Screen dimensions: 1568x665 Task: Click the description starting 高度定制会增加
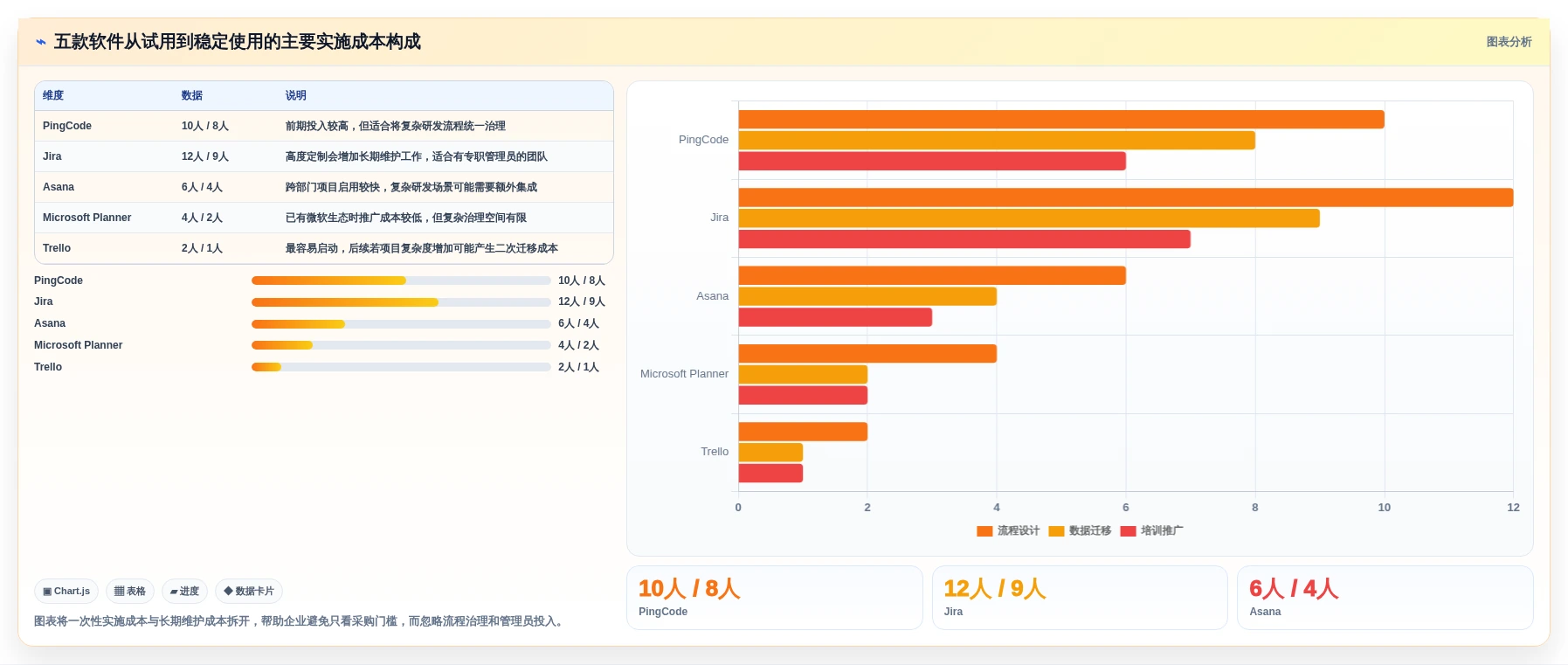tap(417, 156)
